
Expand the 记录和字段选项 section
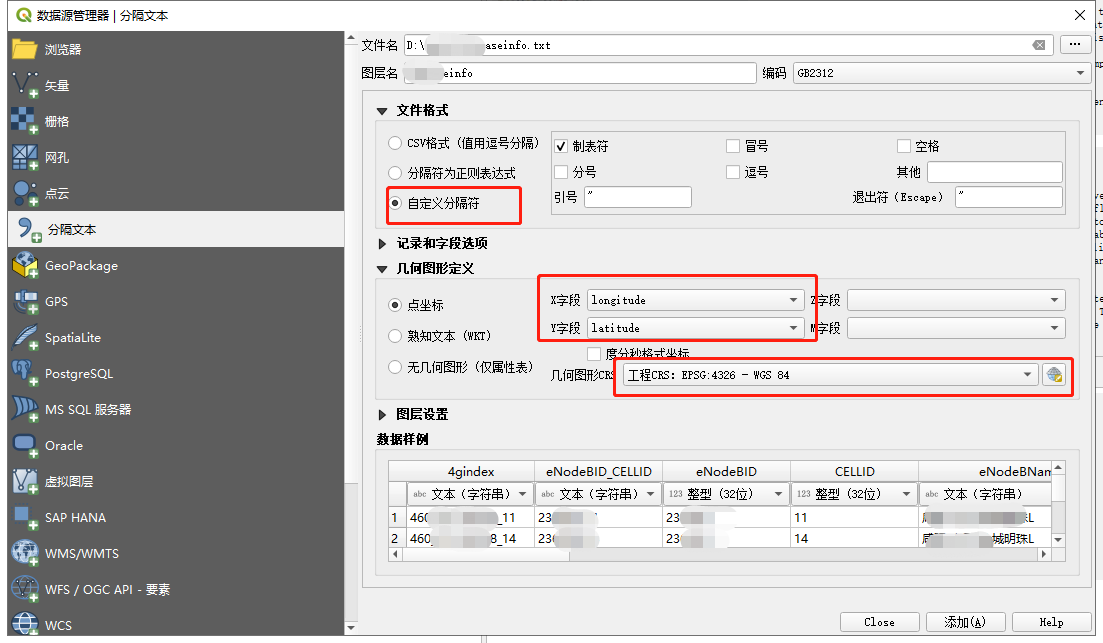(x=382, y=243)
